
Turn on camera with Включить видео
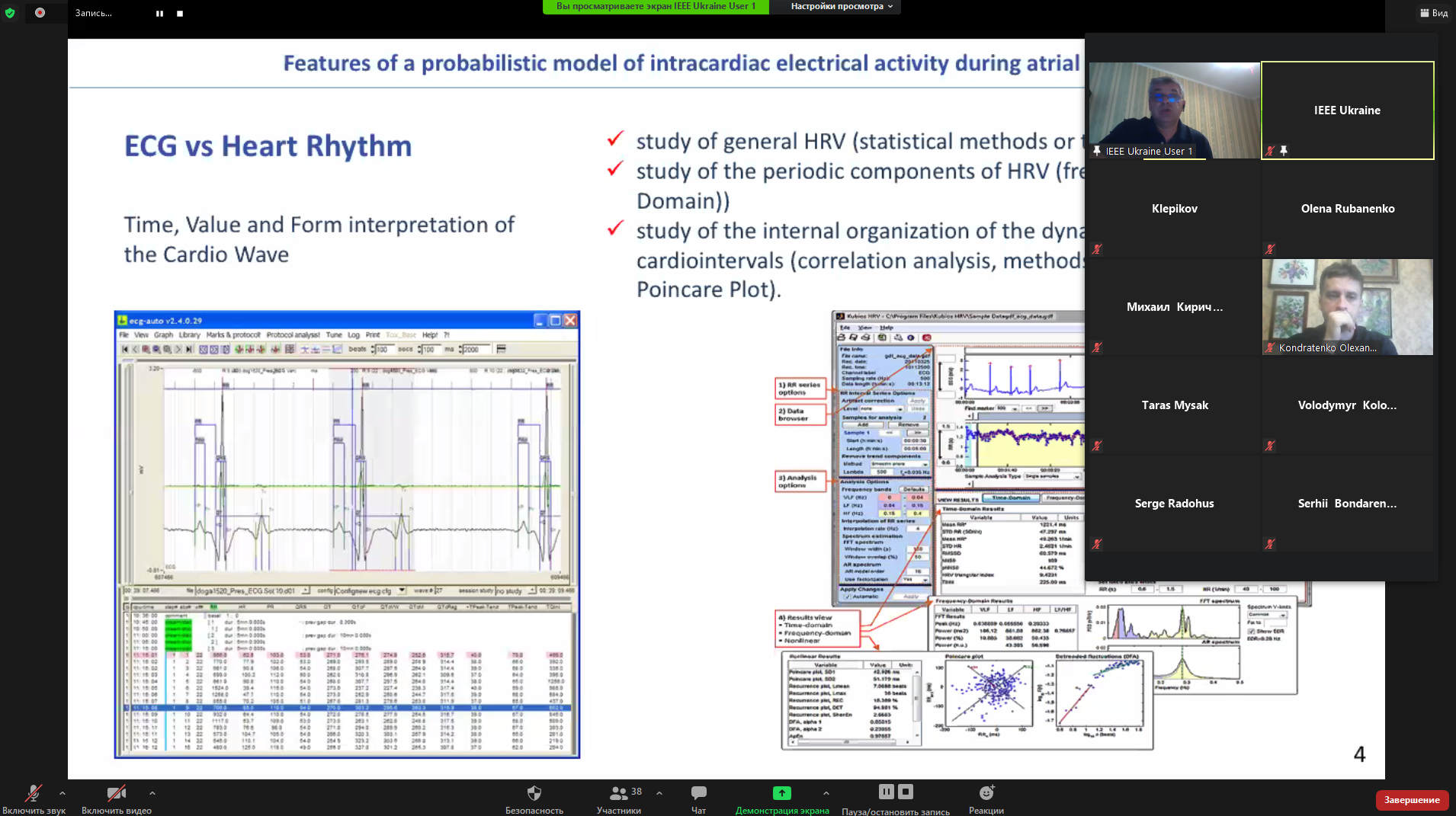[117, 798]
